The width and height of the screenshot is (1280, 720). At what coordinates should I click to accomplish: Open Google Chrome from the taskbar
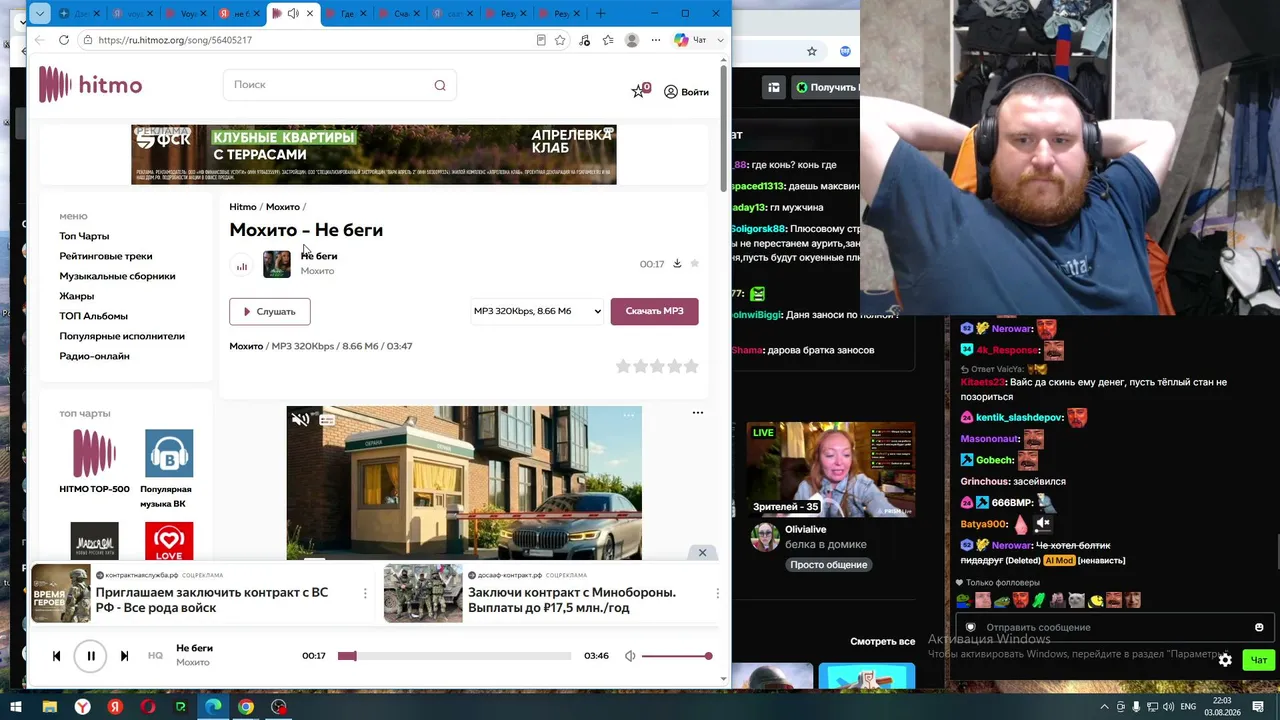[x=246, y=707]
